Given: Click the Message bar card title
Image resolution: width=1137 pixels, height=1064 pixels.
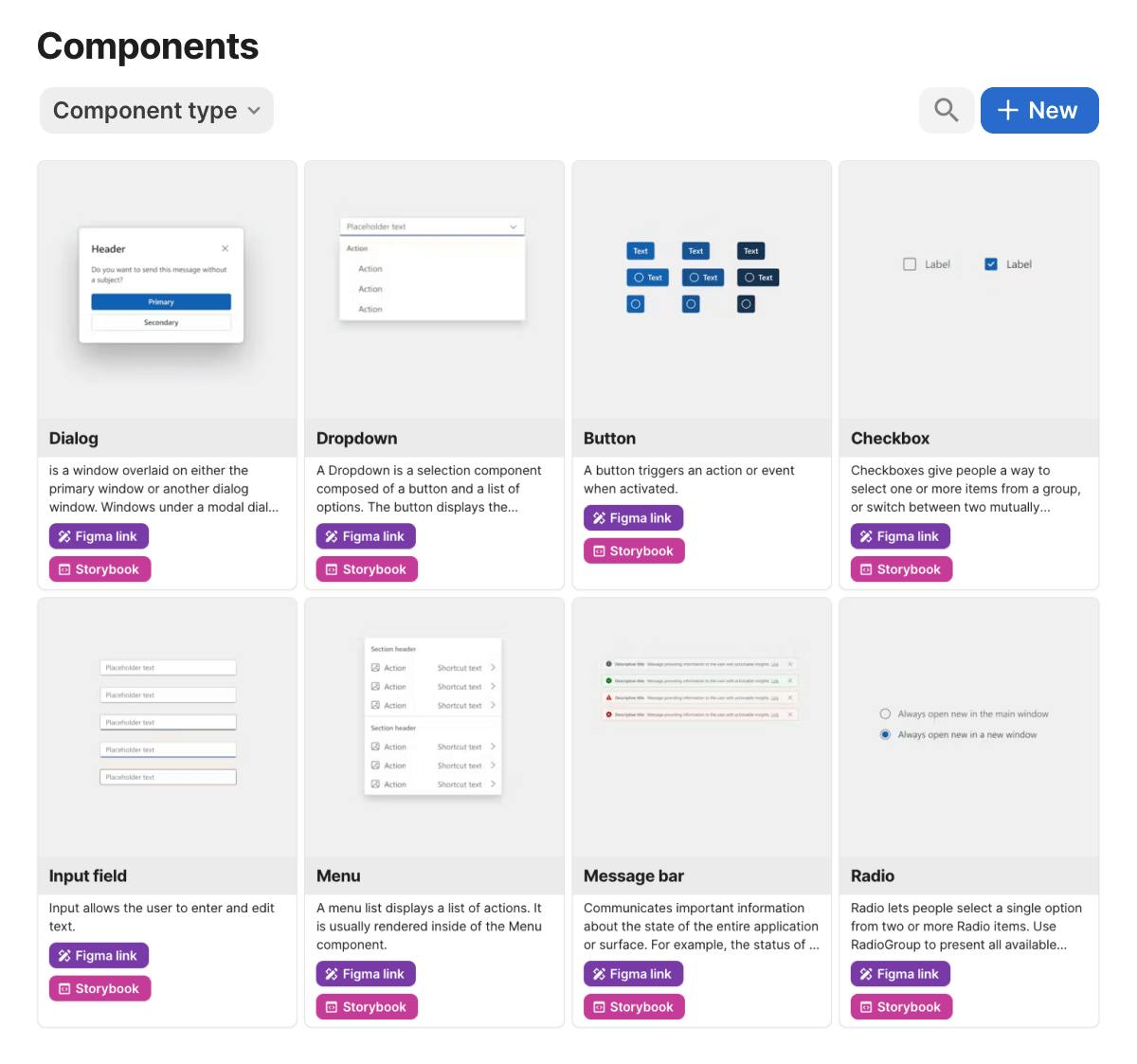Looking at the screenshot, I should pos(633,876).
